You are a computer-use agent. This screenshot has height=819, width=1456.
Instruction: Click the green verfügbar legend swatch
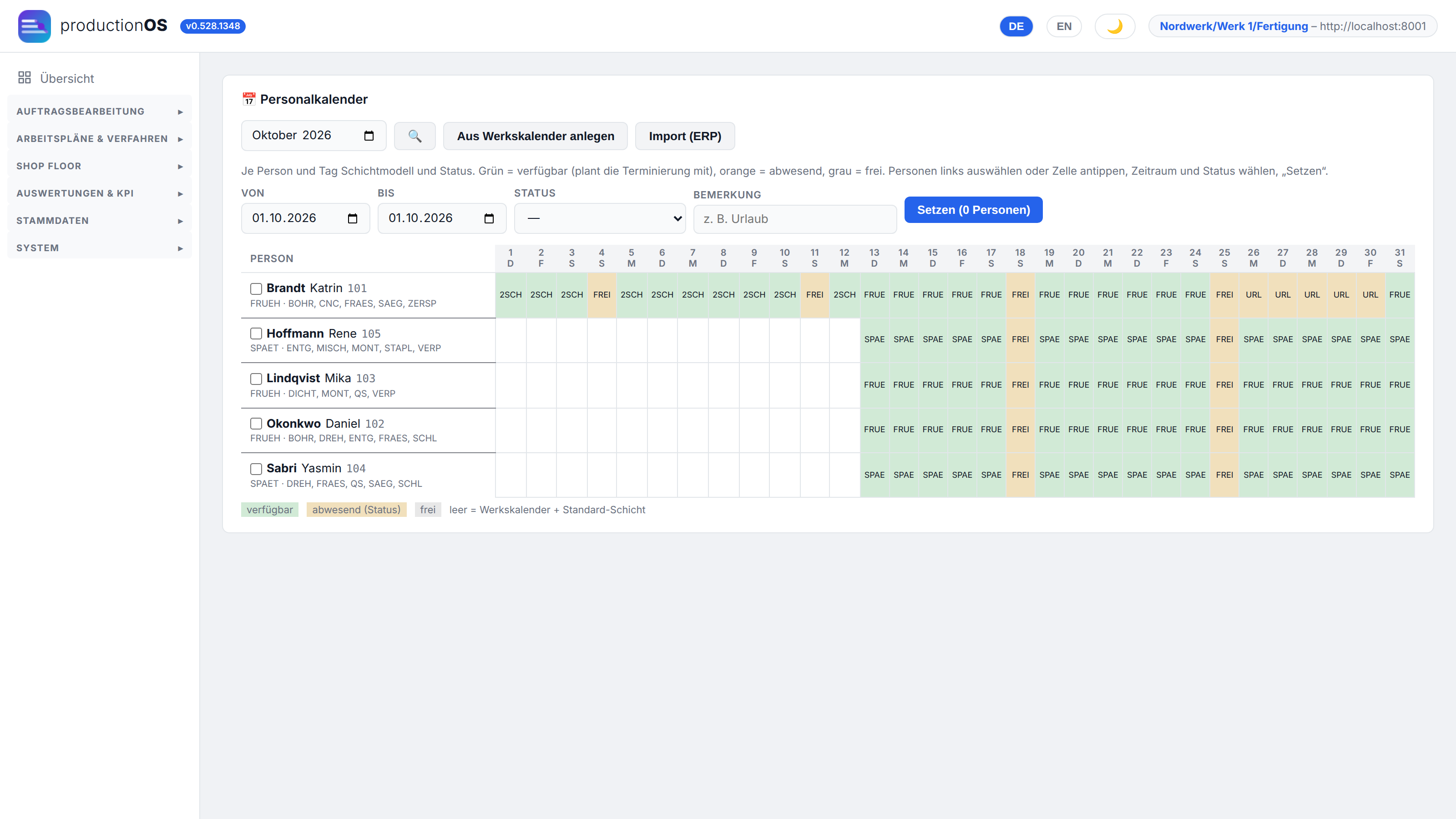click(x=270, y=510)
